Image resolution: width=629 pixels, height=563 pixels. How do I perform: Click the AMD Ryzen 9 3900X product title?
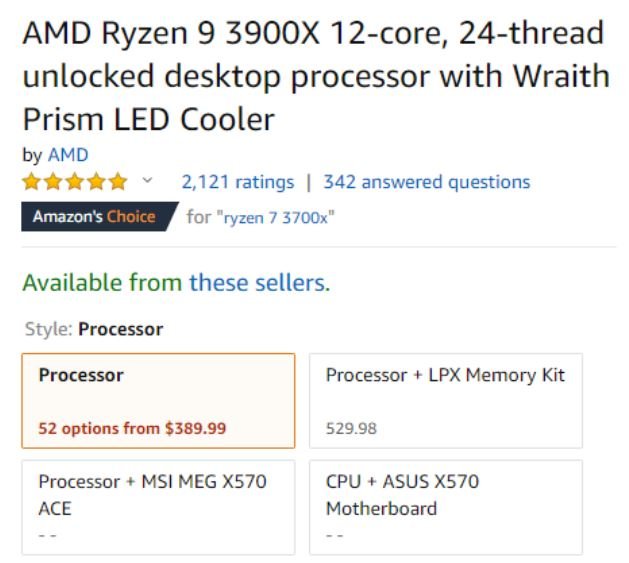314,77
